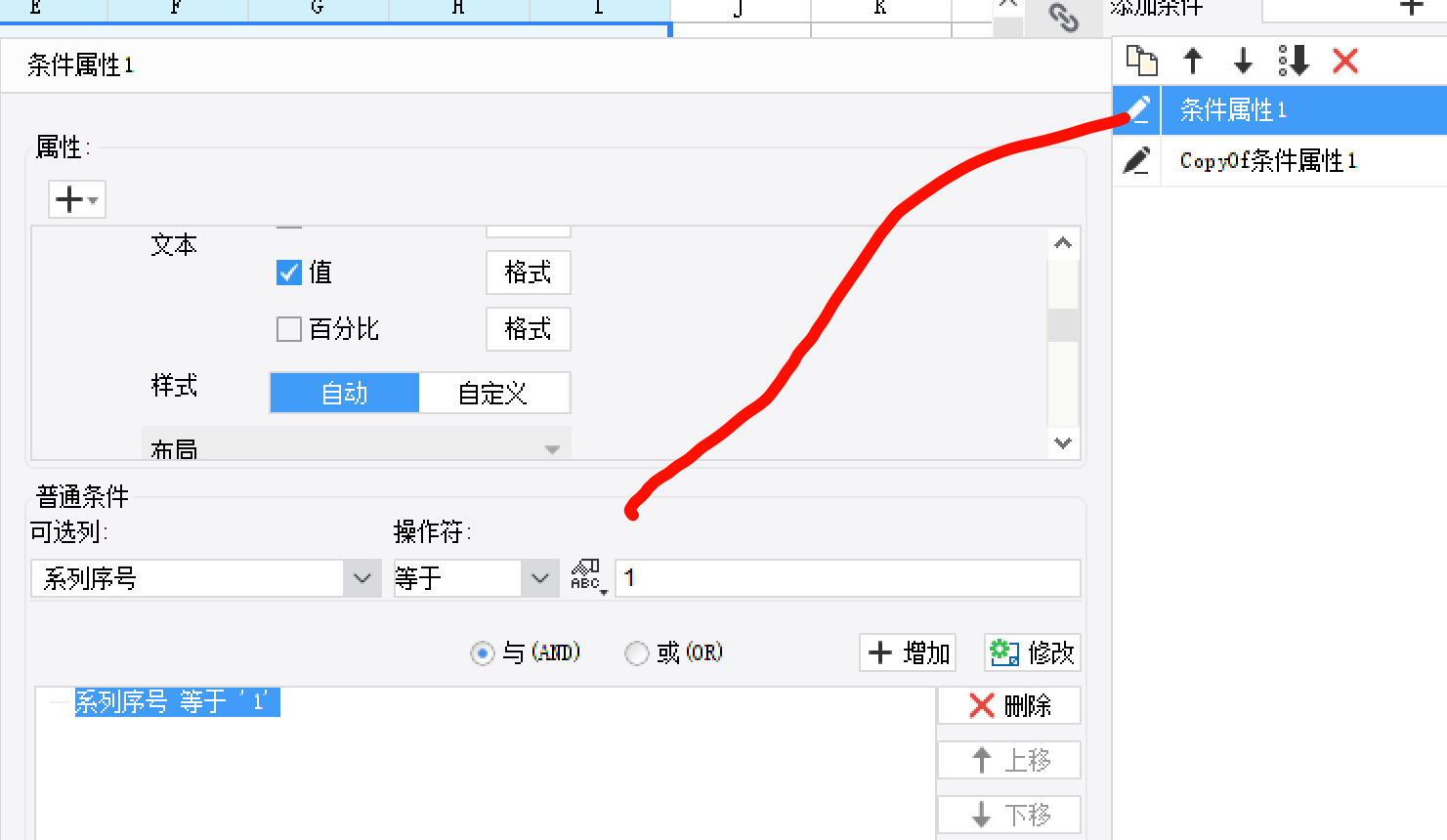Move selected condition up with arrow icon
1447x840 pixels.
[x=1192, y=61]
